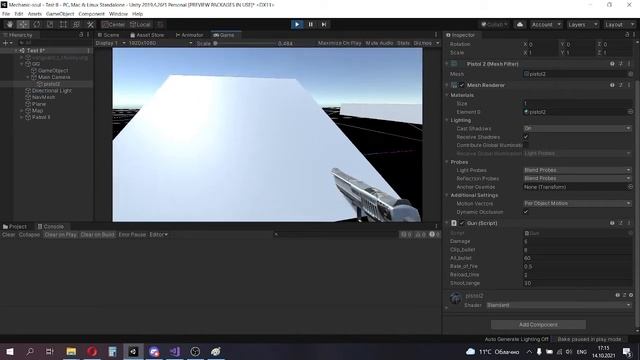640x360 pixels.
Task: Open the Hierarchy create plus menu
Action: (x=7, y=42)
